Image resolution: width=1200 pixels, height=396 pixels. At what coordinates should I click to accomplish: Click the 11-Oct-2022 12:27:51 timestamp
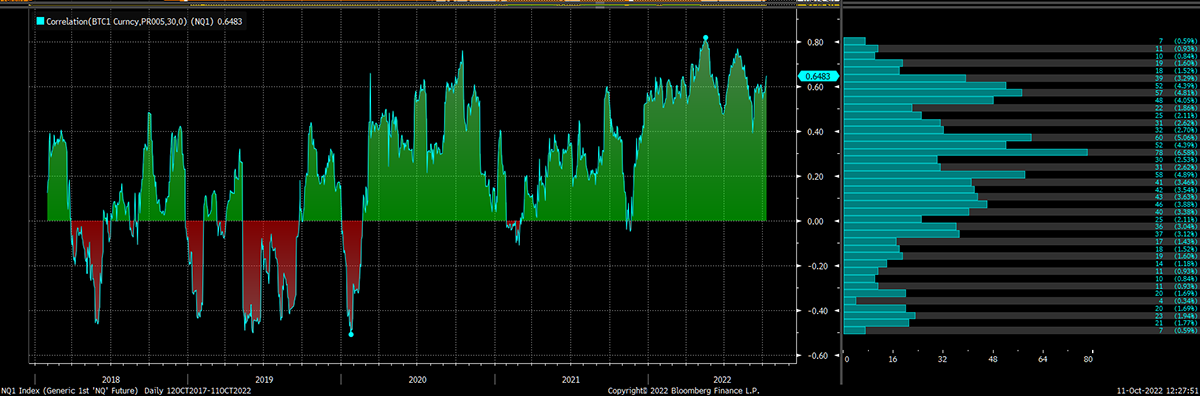pyautogui.click(x=1158, y=391)
